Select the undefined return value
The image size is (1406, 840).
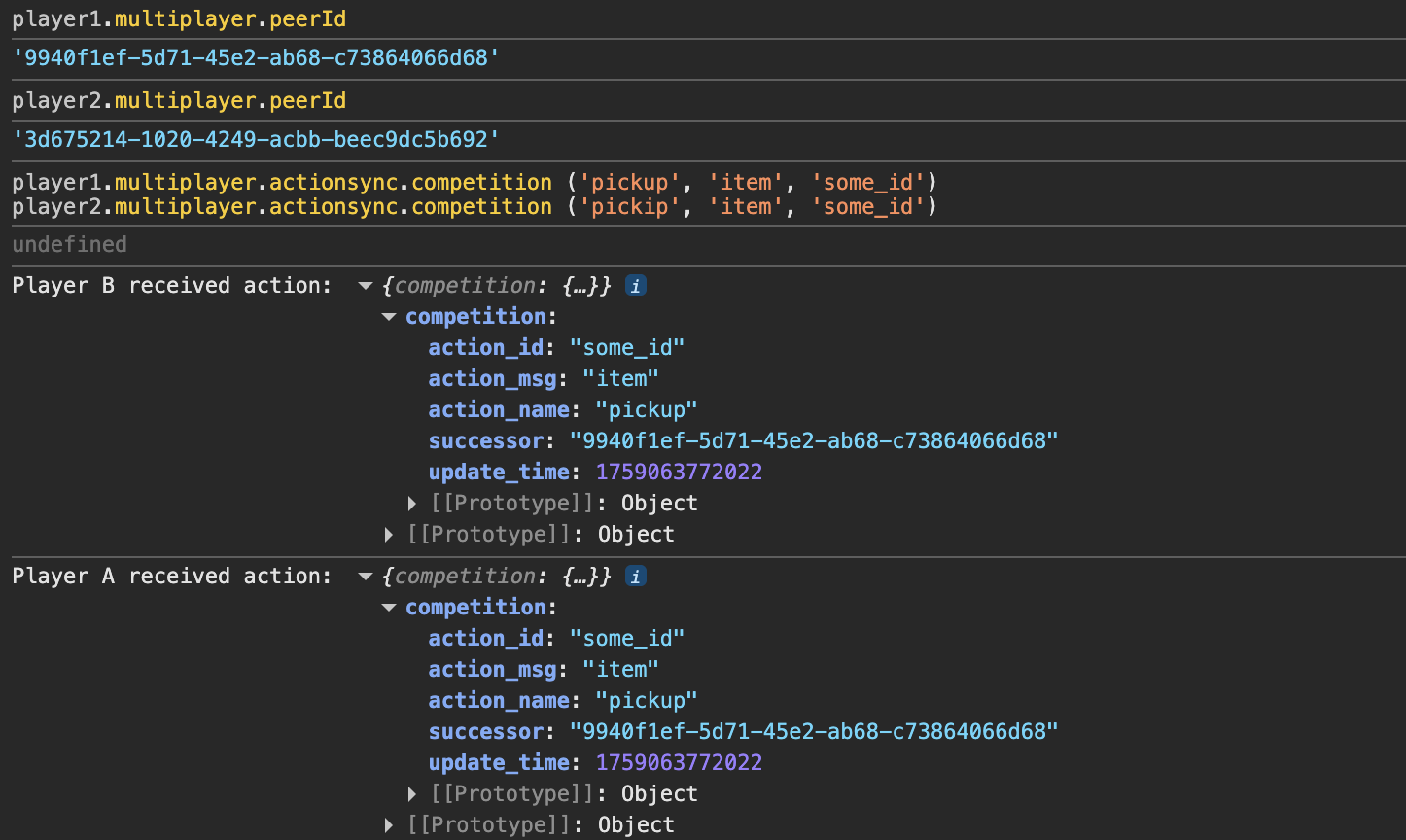coord(69,245)
